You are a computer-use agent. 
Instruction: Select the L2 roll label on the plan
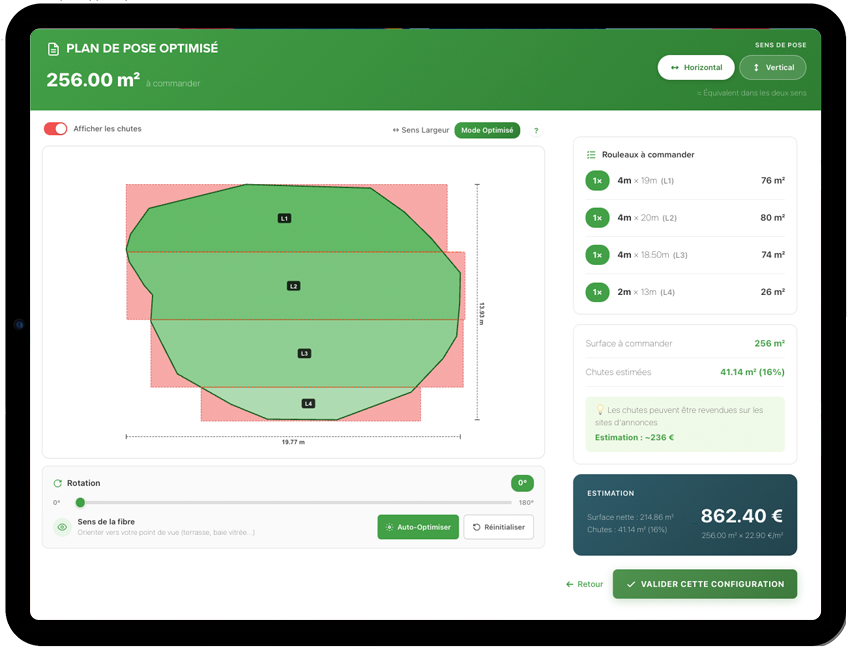(293, 285)
